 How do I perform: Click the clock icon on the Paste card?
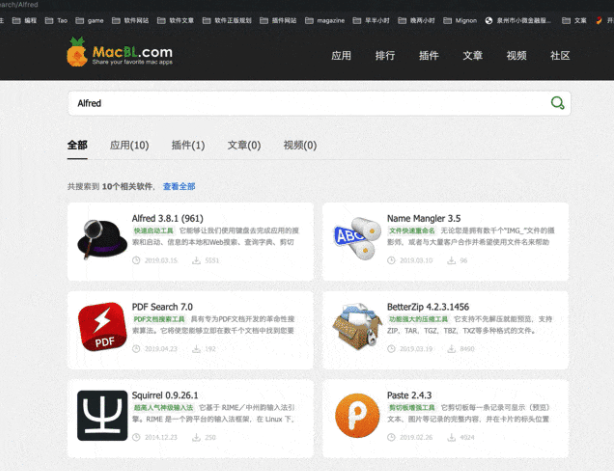(x=391, y=437)
